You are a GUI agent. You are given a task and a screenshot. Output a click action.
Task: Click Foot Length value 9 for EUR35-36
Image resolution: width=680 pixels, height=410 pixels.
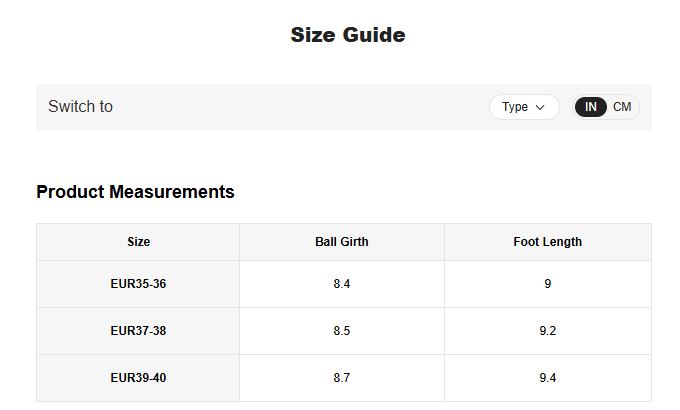pyautogui.click(x=547, y=284)
